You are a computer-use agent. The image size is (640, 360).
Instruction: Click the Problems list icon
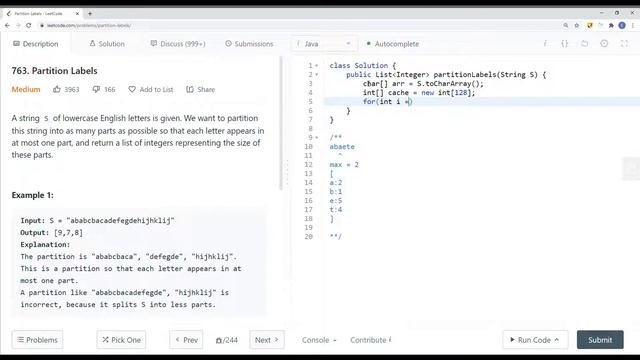tap(20, 340)
